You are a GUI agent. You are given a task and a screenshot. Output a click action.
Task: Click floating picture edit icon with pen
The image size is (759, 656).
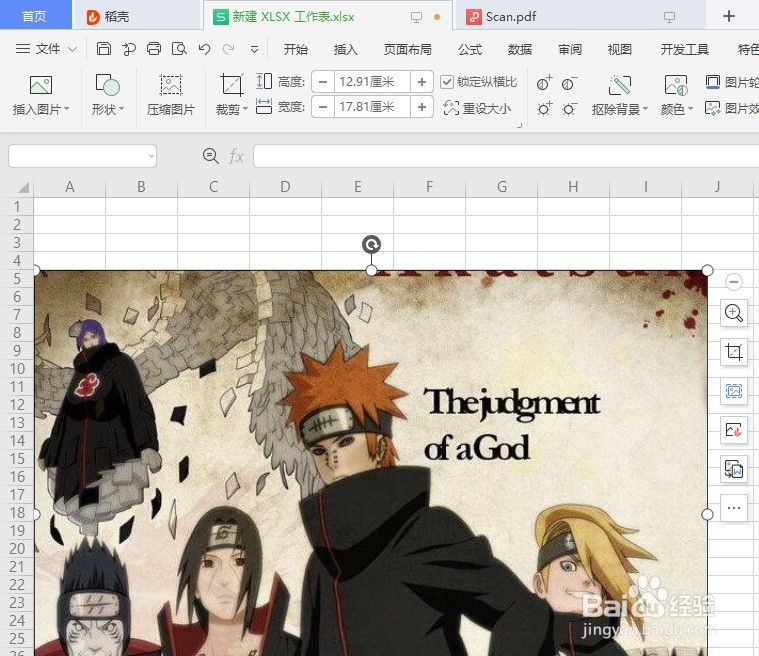734,429
